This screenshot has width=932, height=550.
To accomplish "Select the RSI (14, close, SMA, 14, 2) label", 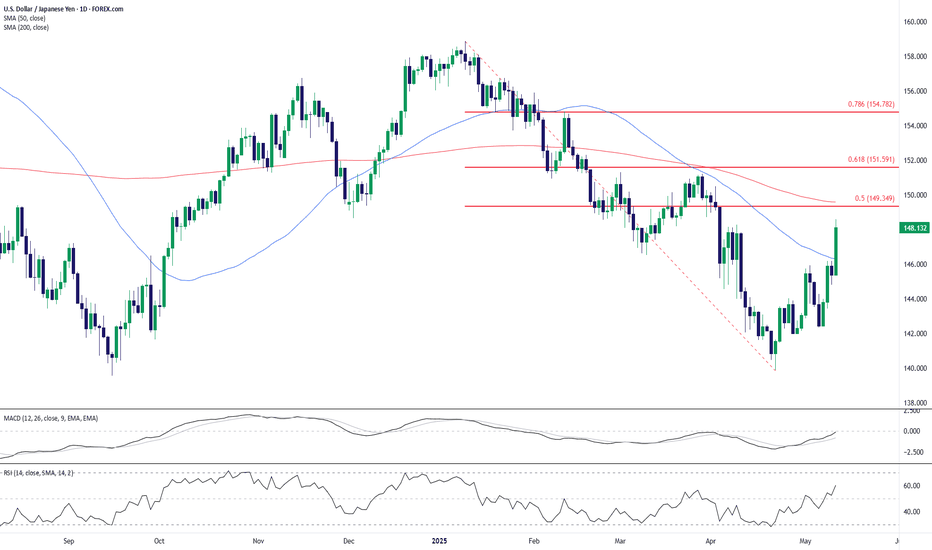I will (x=39, y=473).
